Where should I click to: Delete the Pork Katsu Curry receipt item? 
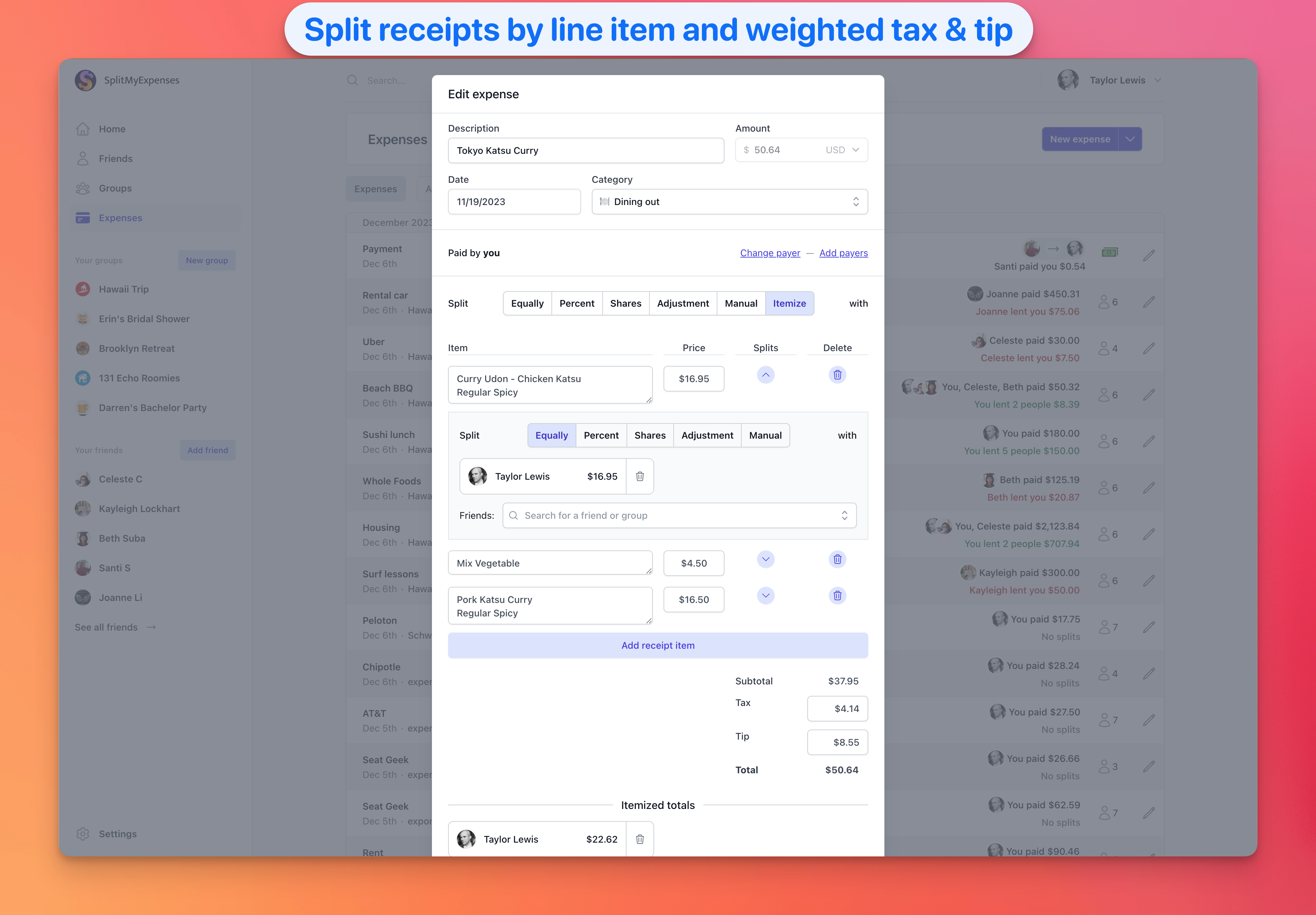pyautogui.click(x=837, y=596)
